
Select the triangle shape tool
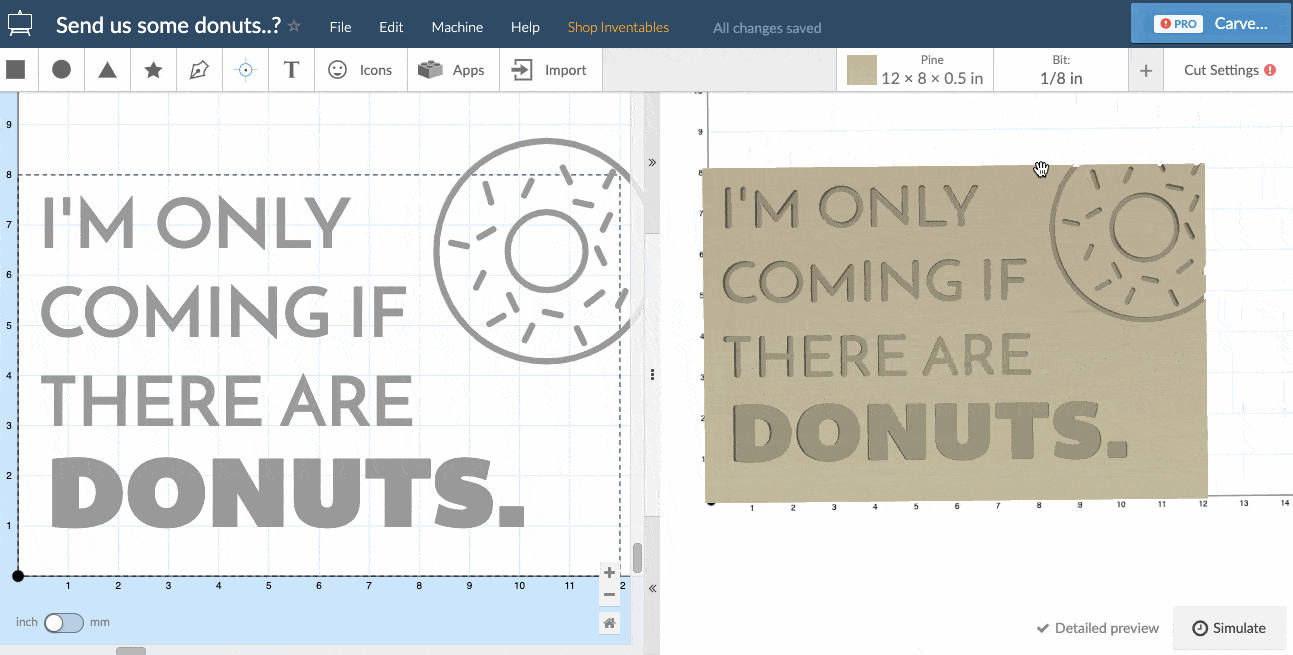107,70
